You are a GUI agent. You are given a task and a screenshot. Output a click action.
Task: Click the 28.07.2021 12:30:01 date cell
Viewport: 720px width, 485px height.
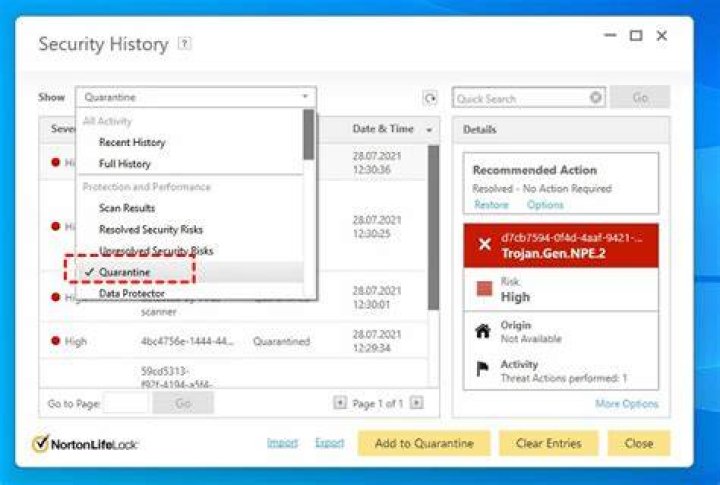pos(377,298)
